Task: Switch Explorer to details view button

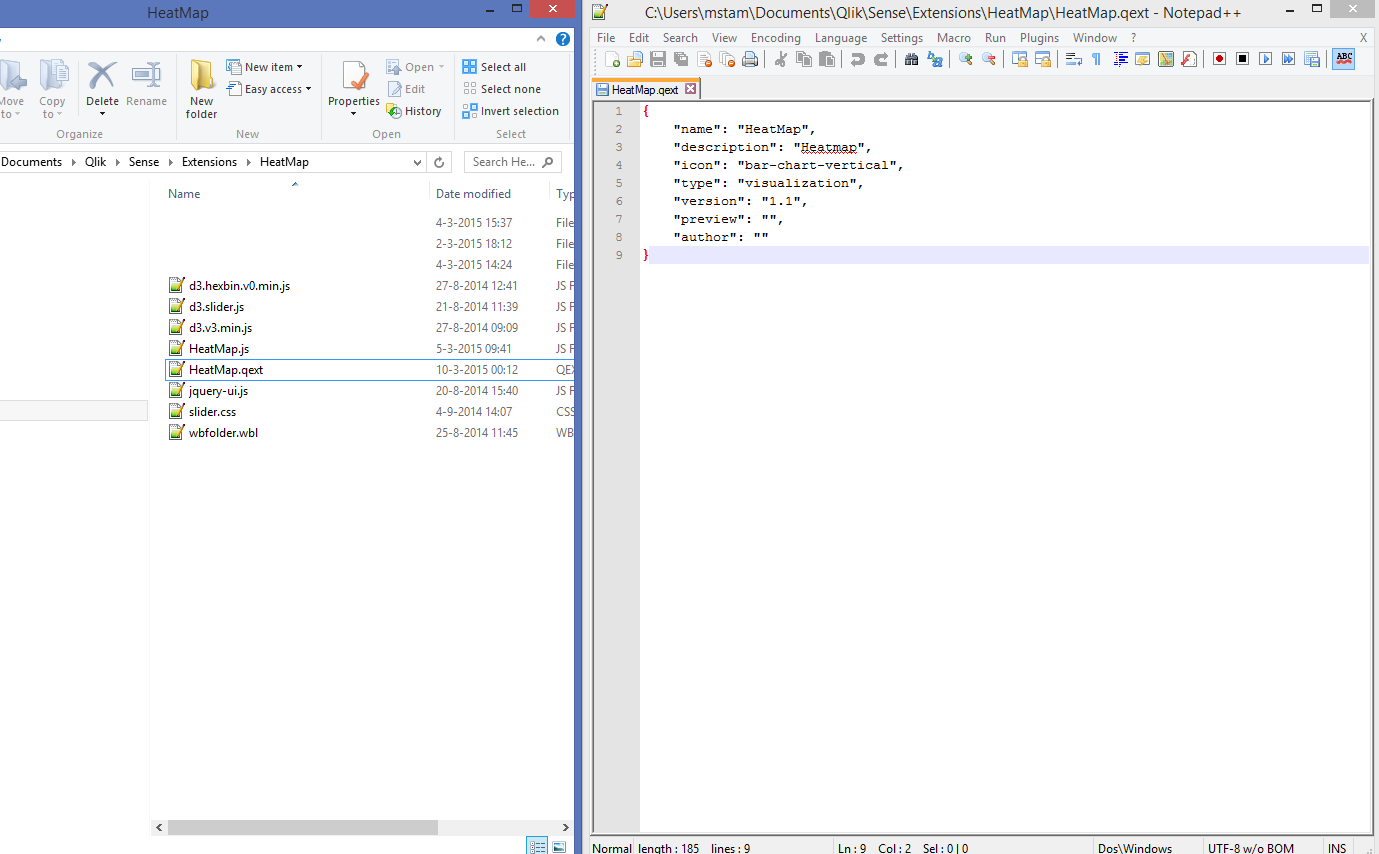Action: (x=537, y=846)
